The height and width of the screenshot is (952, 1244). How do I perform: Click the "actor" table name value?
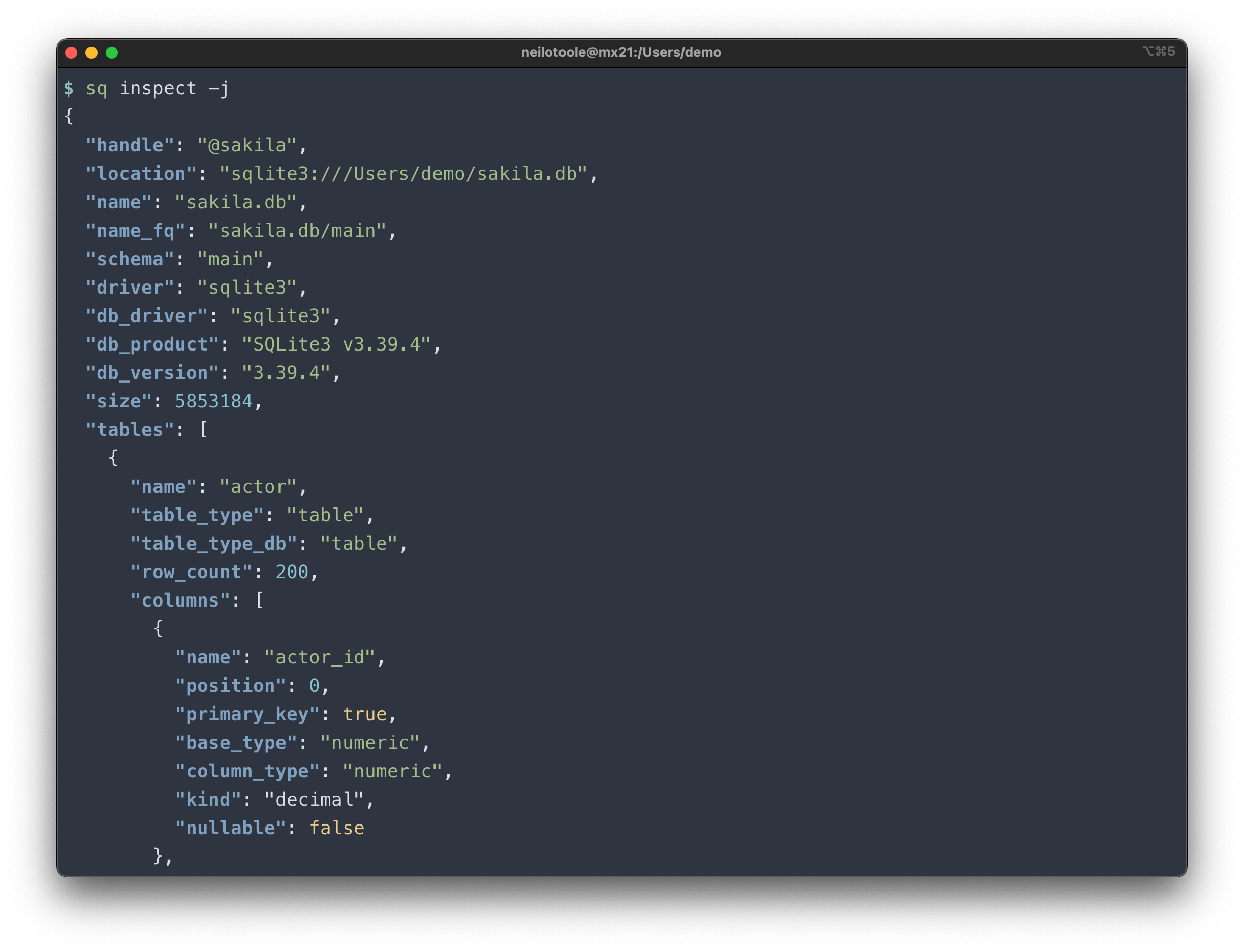tap(259, 487)
